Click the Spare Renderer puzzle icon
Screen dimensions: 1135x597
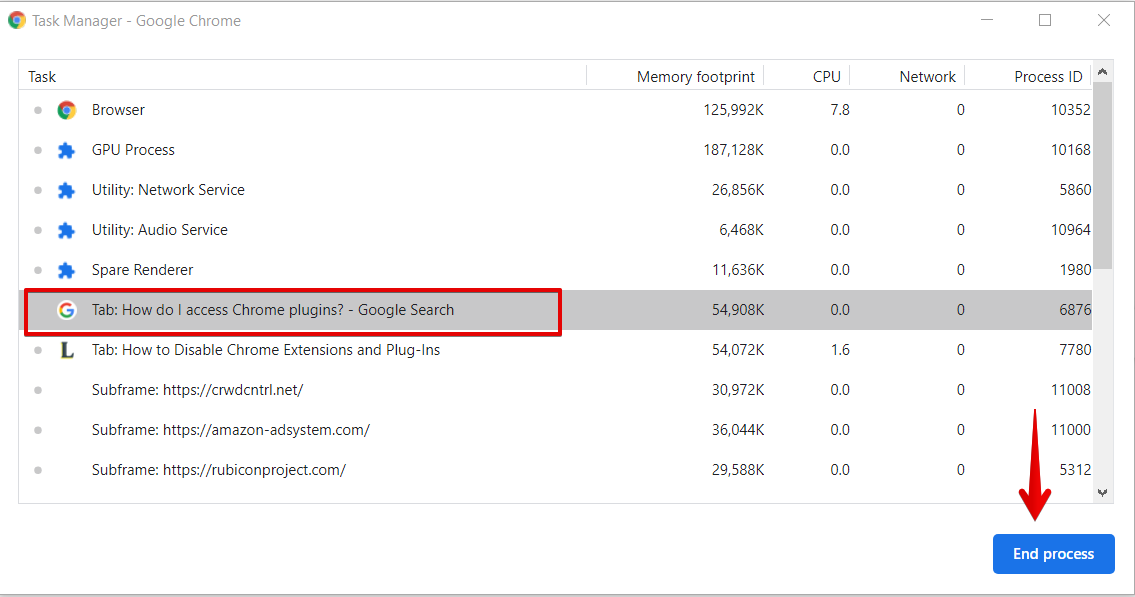[67, 270]
